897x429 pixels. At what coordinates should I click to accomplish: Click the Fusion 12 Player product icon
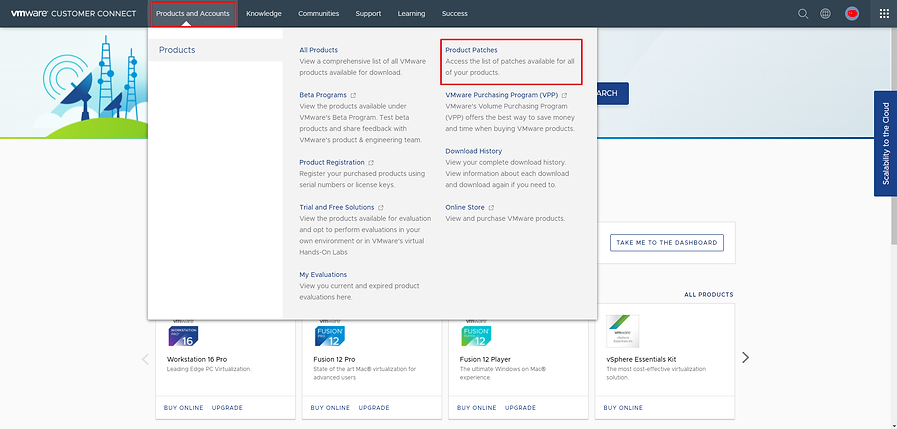[x=476, y=336]
